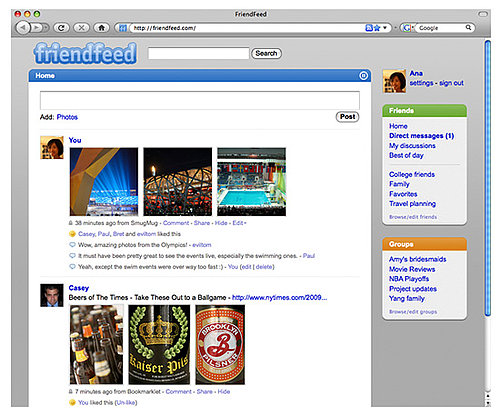The image size is (500, 416).
Task: Click the site favicon beside the URL
Action: (123, 28)
